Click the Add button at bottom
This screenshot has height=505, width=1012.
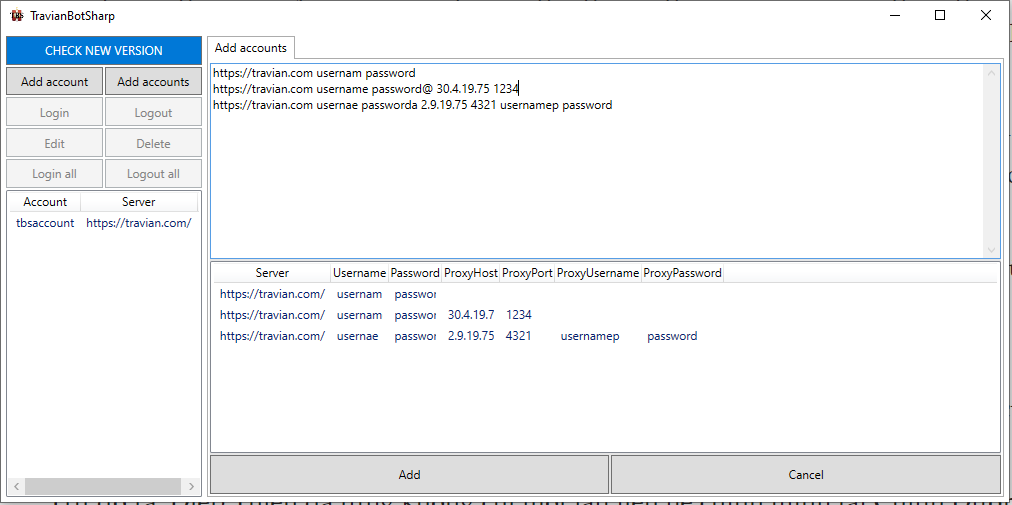[x=409, y=475]
